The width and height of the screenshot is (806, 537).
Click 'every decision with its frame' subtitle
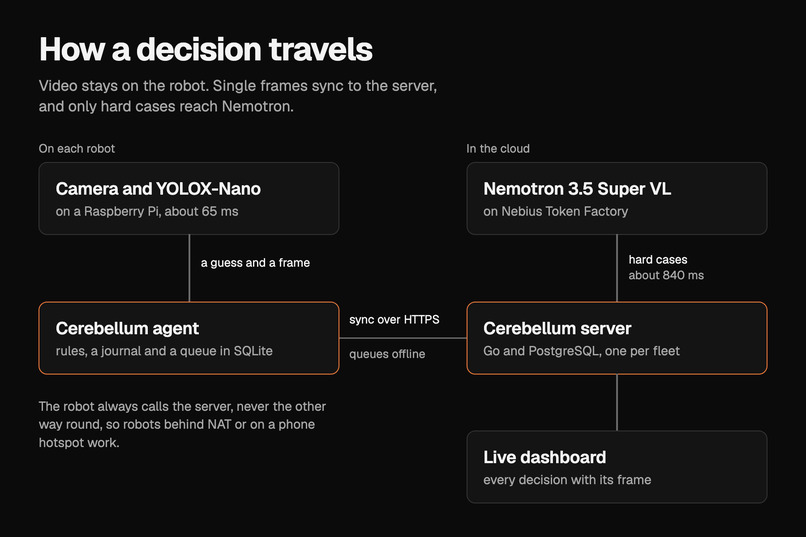[x=567, y=479]
